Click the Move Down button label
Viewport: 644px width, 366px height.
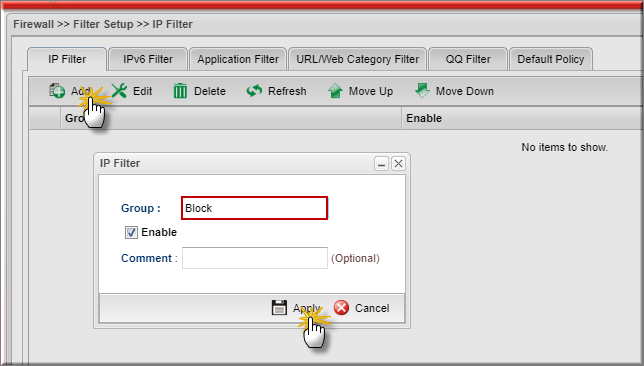pyautogui.click(x=465, y=91)
